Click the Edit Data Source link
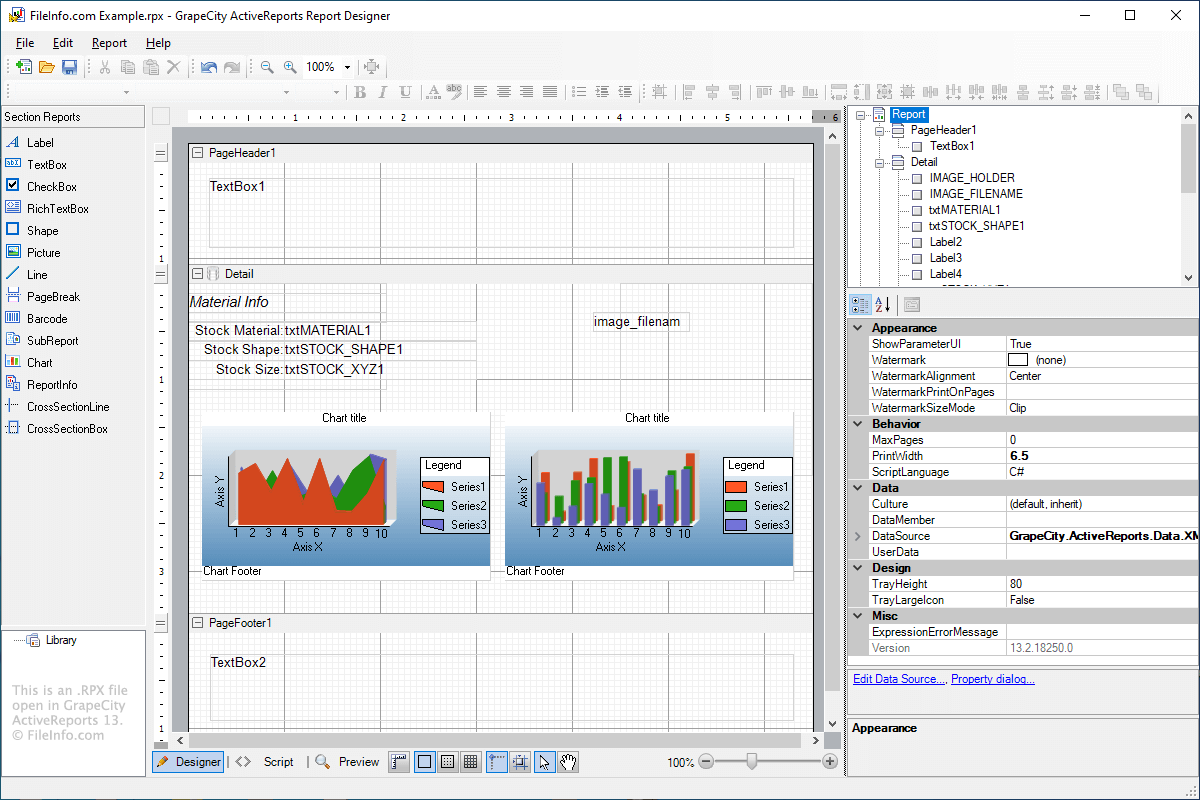 coord(898,679)
